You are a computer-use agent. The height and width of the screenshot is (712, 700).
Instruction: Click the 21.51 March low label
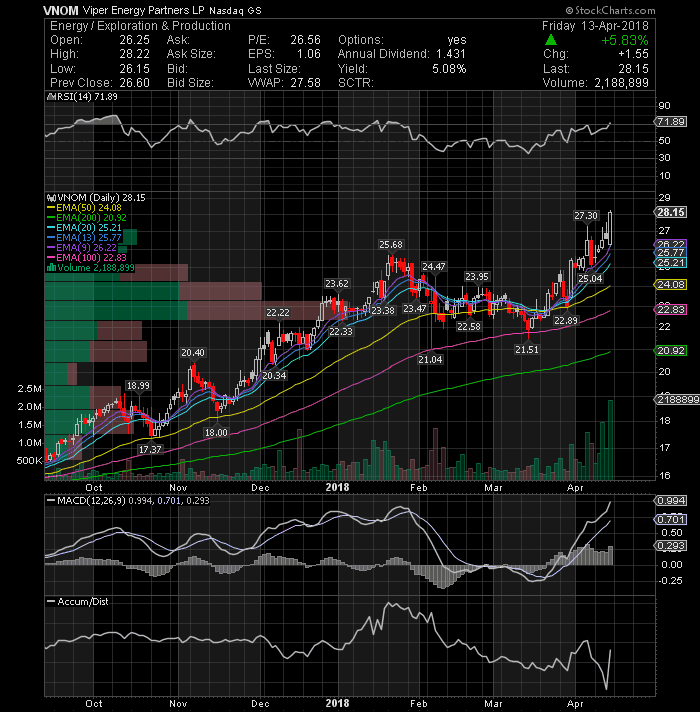527,350
